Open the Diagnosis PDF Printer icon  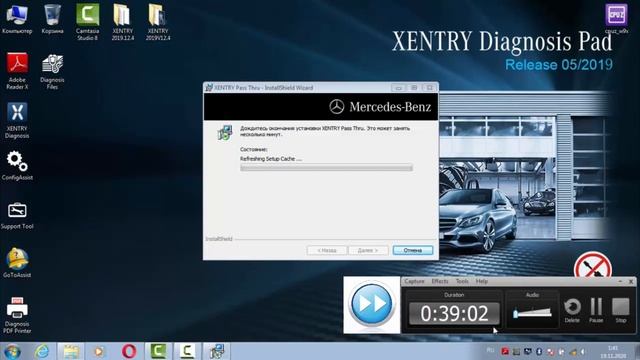(x=17, y=315)
